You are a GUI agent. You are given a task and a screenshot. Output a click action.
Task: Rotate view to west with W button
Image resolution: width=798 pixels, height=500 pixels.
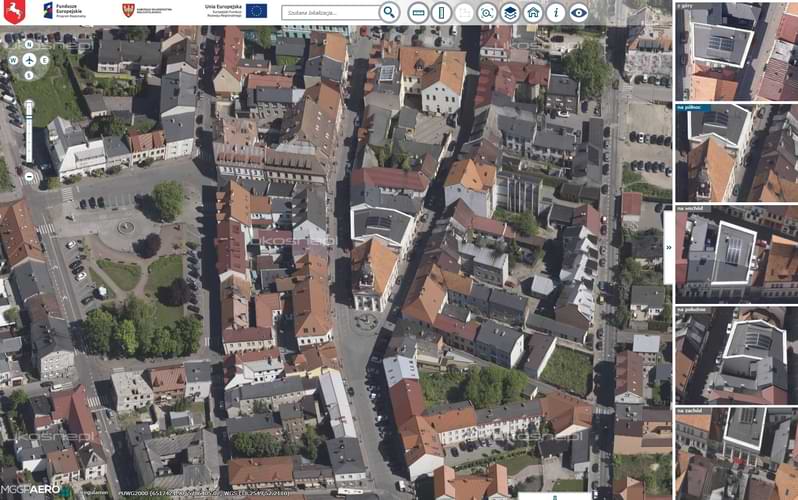(13, 60)
